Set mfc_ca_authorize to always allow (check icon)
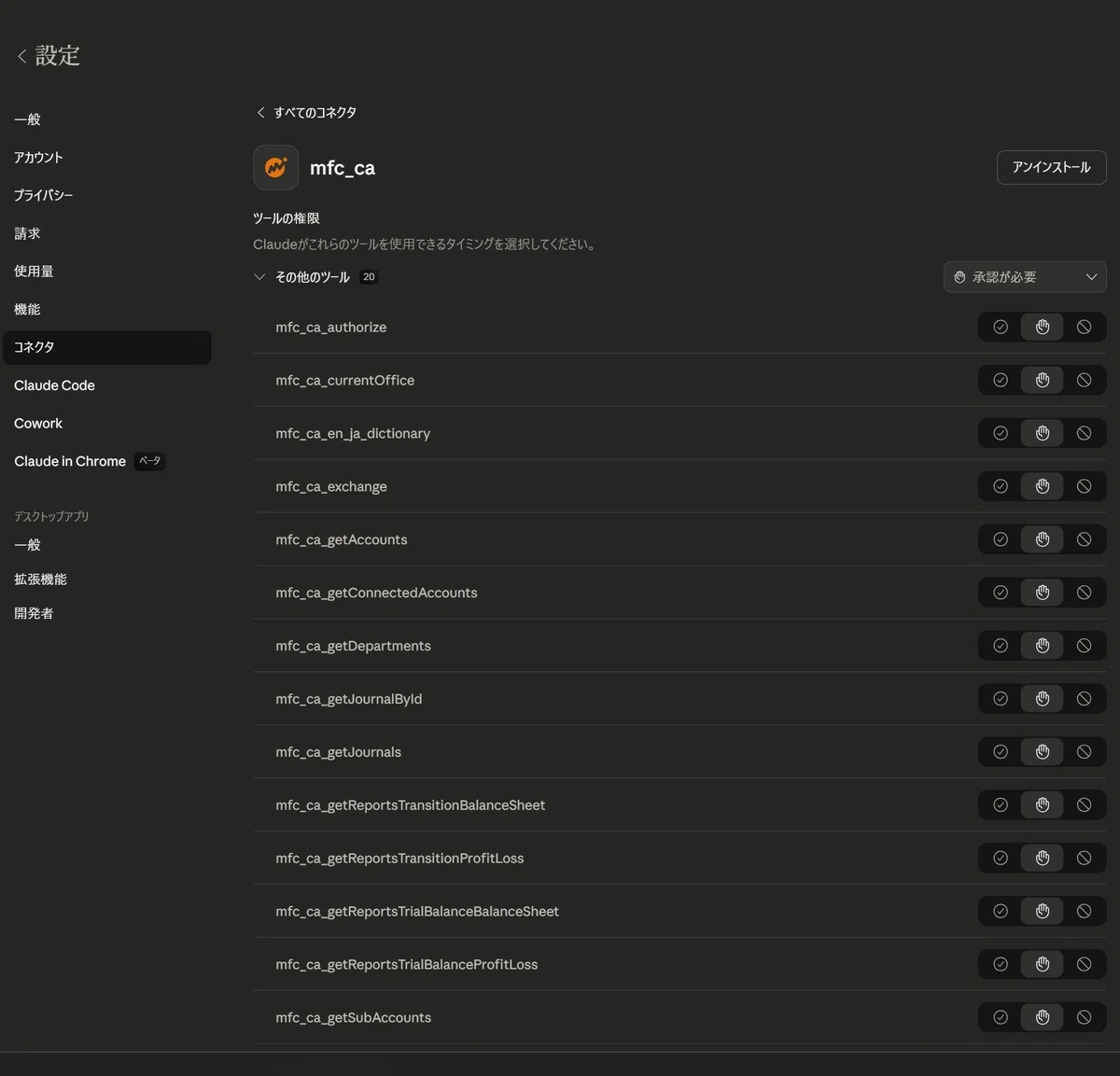This screenshot has width=1120, height=1076. tap(1001, 328)
